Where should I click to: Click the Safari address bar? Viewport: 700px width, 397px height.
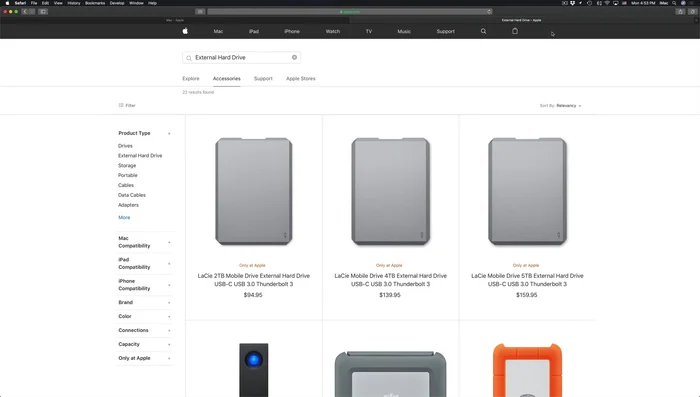click(350, 12)
